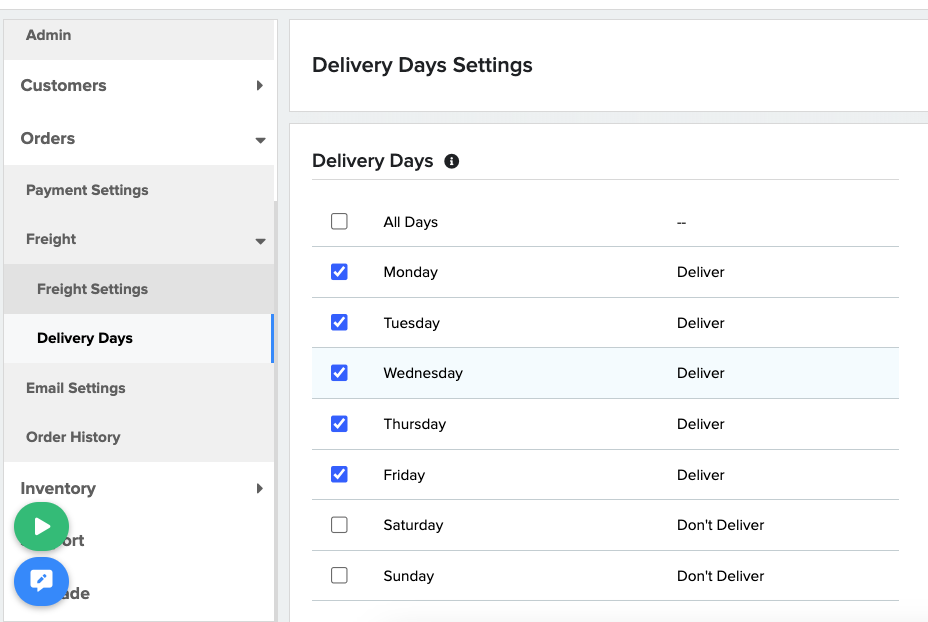Click the Orders sidebar label
This screenshot has height=622, width=928.
click(48, 138)
